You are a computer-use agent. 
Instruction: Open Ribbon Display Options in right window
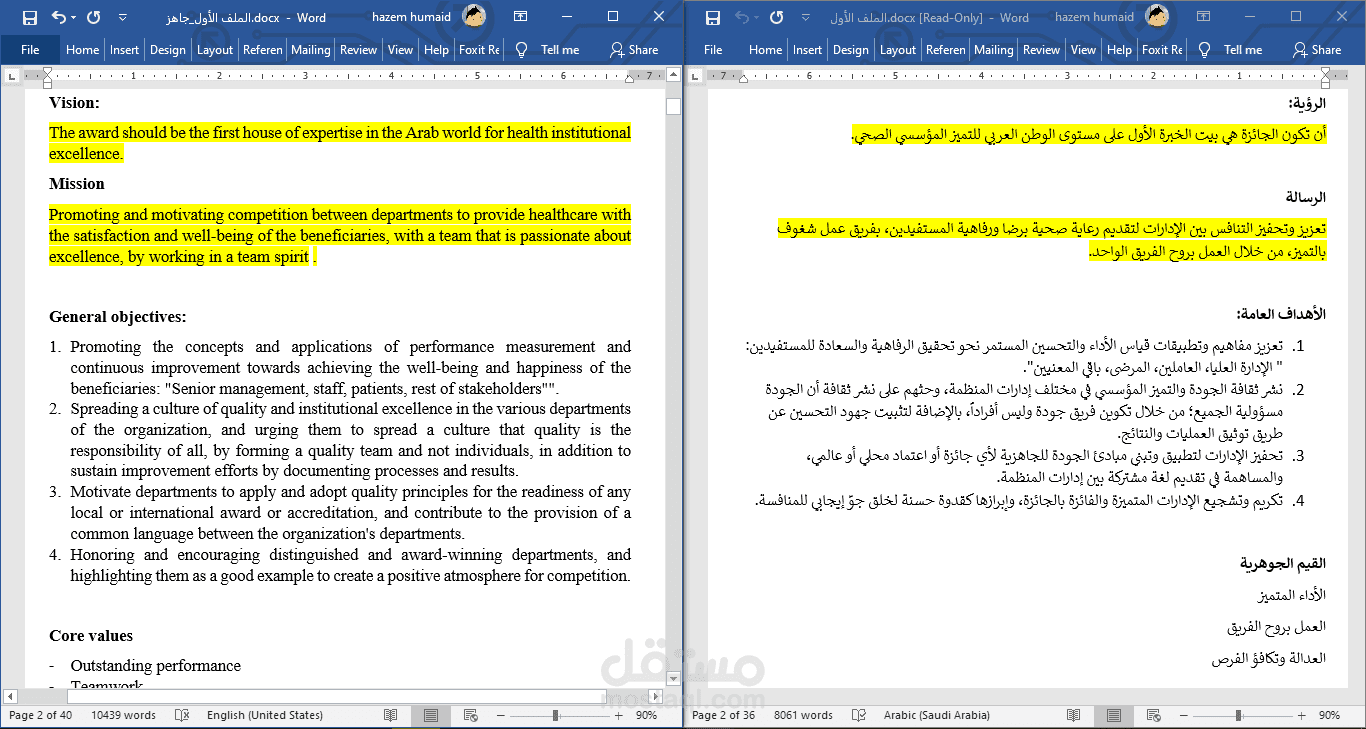[1203, 17]
